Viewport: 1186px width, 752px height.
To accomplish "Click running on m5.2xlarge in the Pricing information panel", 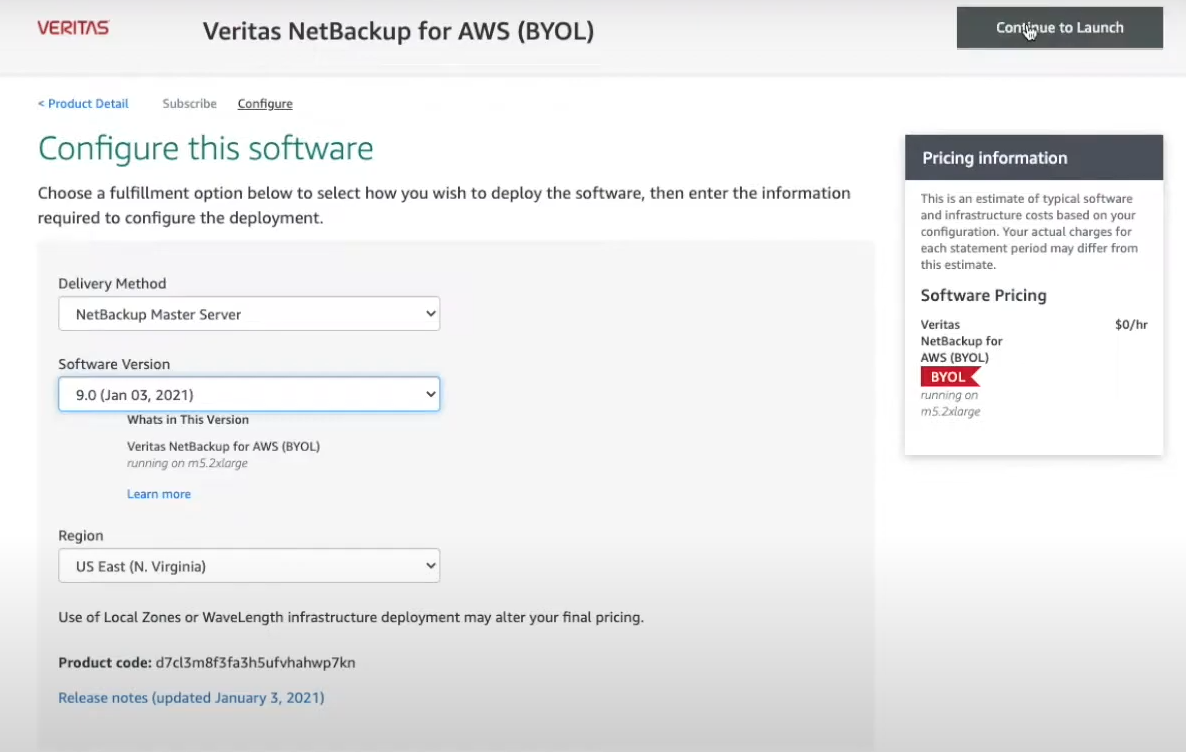I will pyautogui.click(x=950, y=403).
